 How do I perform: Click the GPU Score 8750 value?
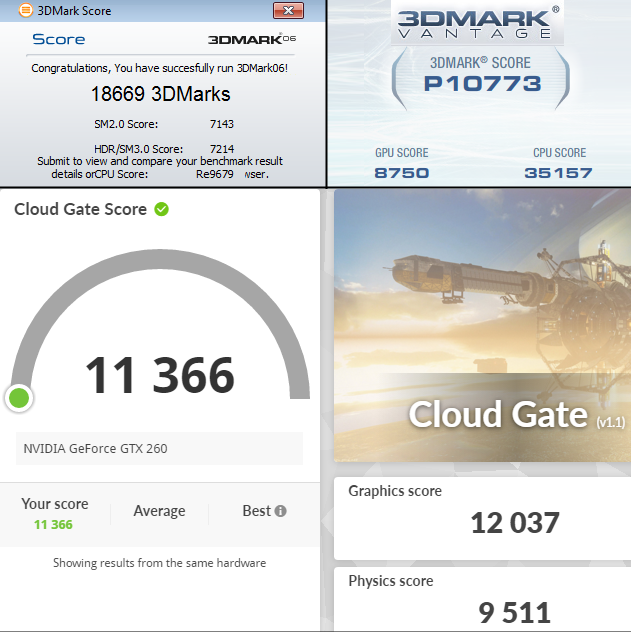[400, 173]
